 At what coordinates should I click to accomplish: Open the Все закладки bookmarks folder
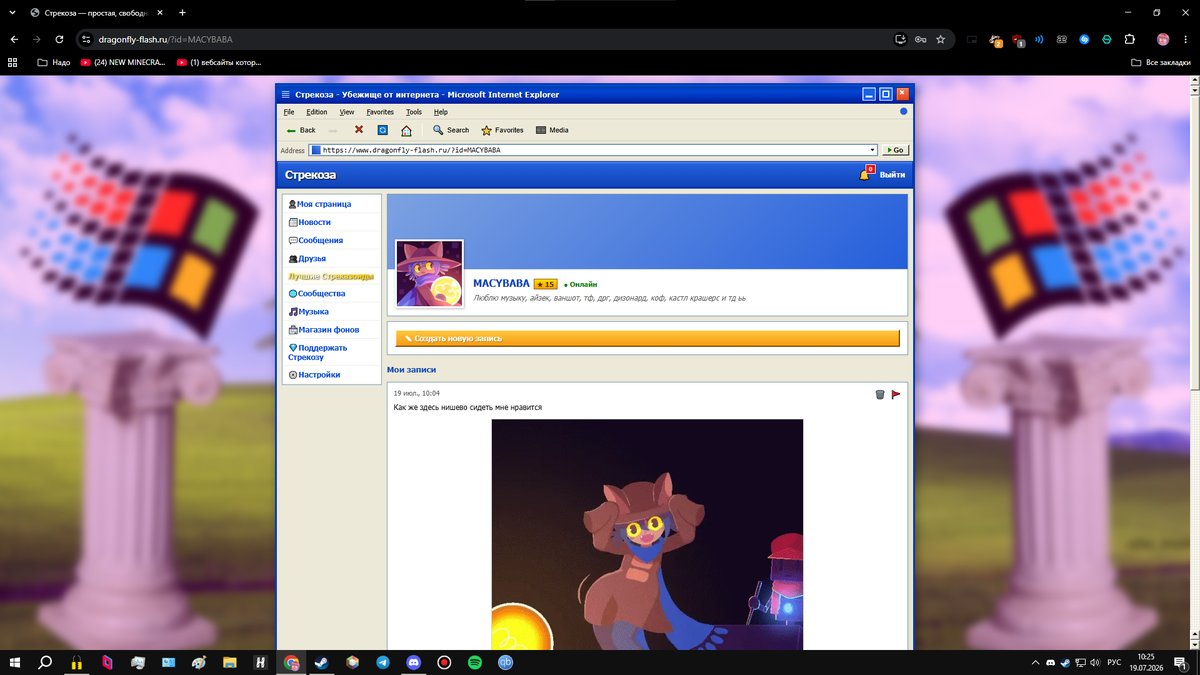click(1161, 62)
